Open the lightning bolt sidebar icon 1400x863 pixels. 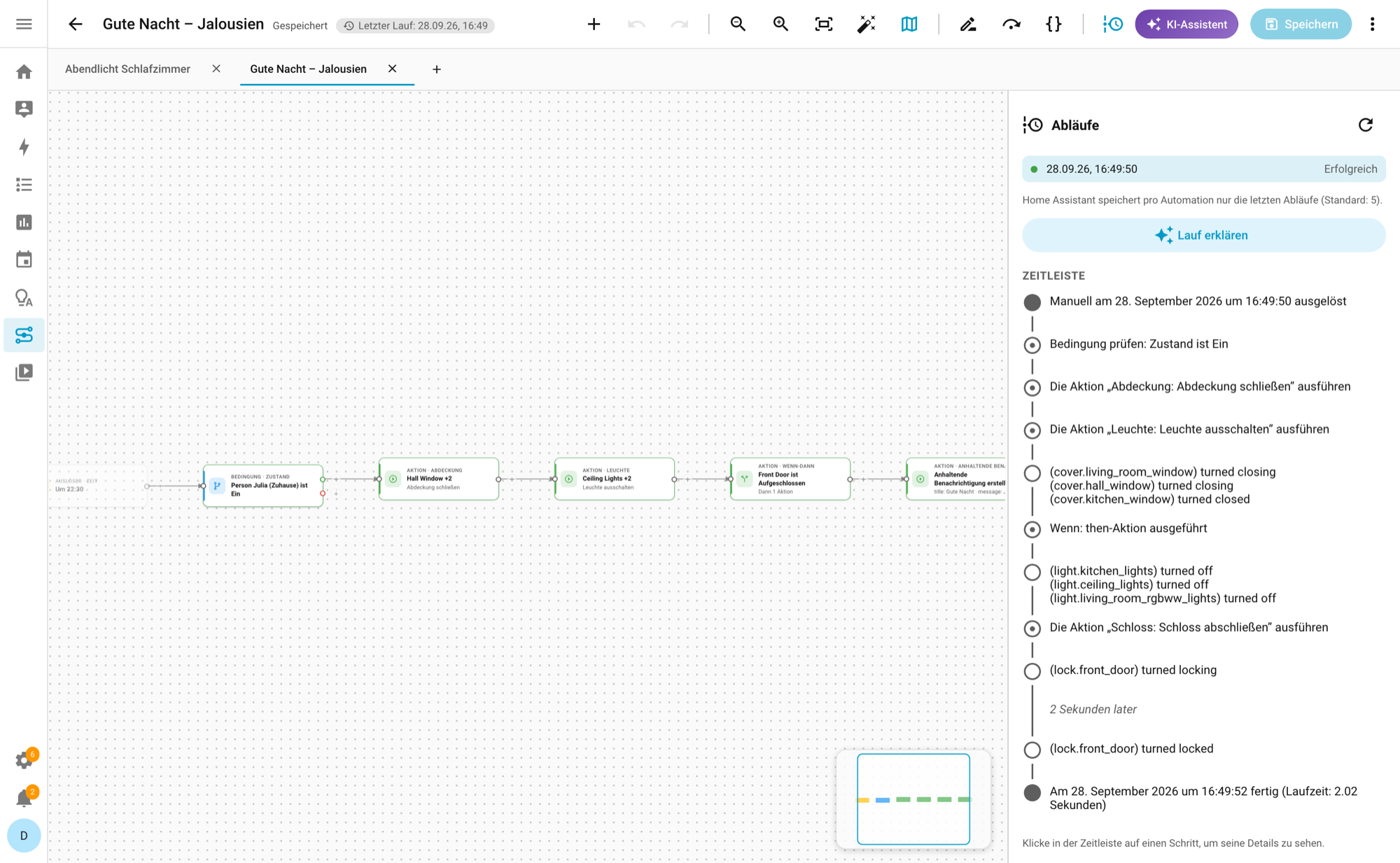point(24,147)
